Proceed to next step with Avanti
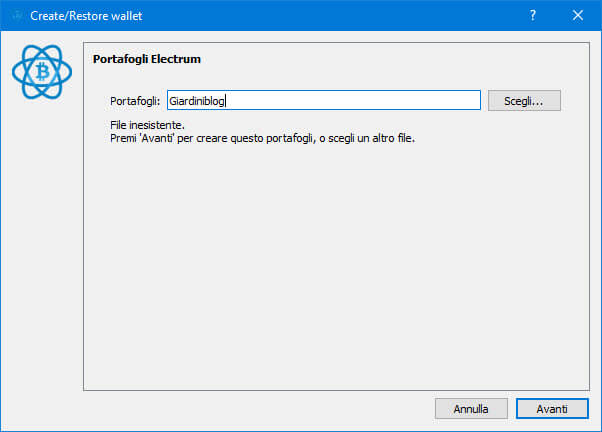Screen dimensions: 602x432 (552, 409)
